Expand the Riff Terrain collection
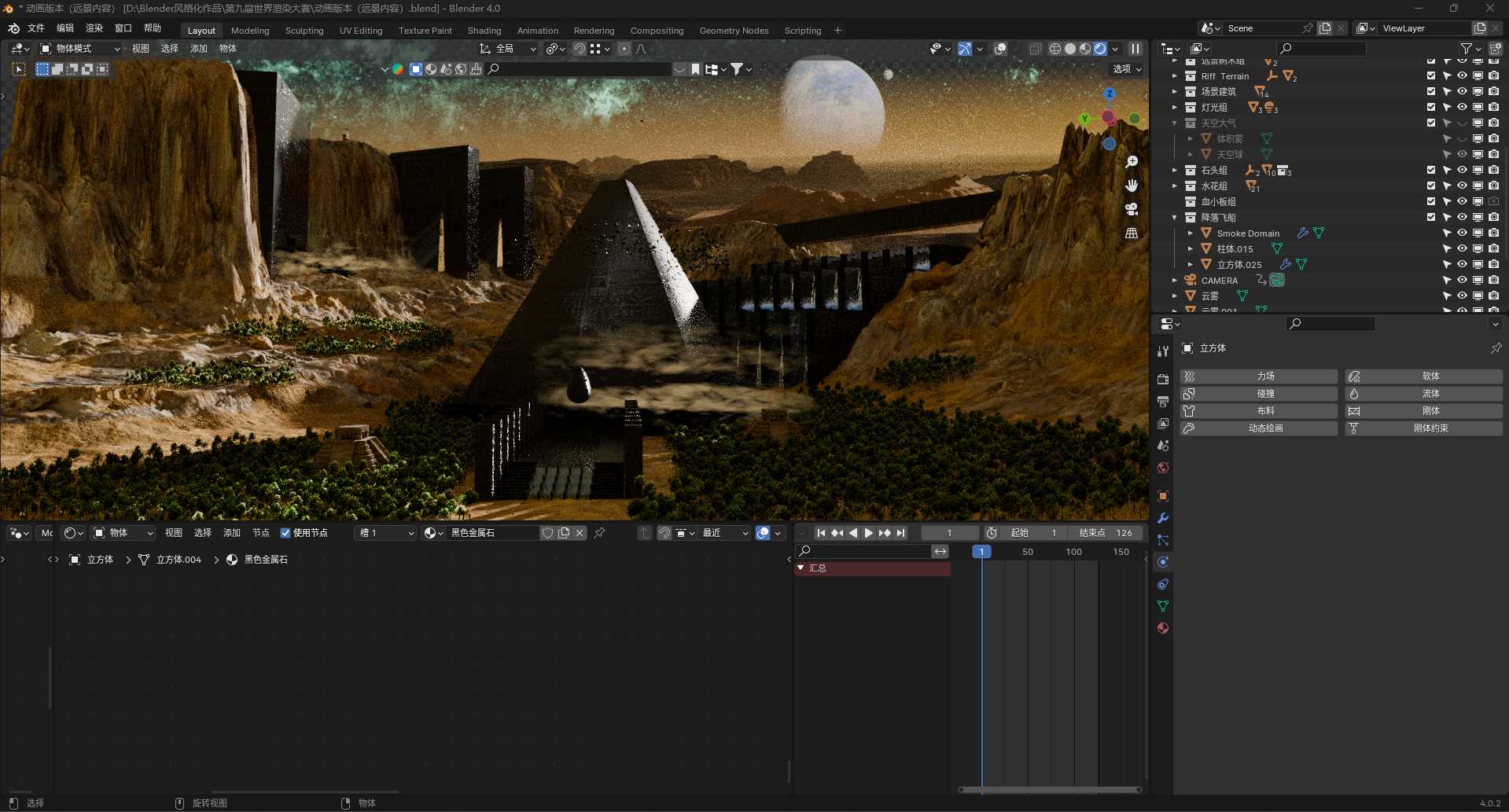Viewport: 1509px width, 812px height. [x=1175, y=76]
